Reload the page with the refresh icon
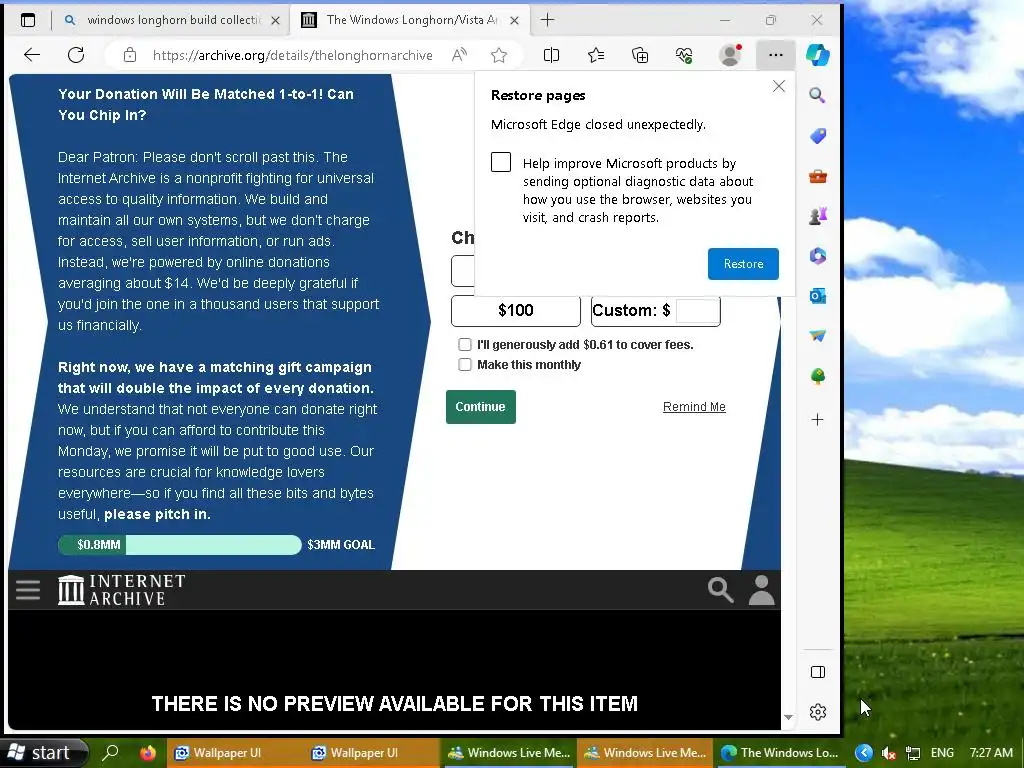 [x=76, y=55]
